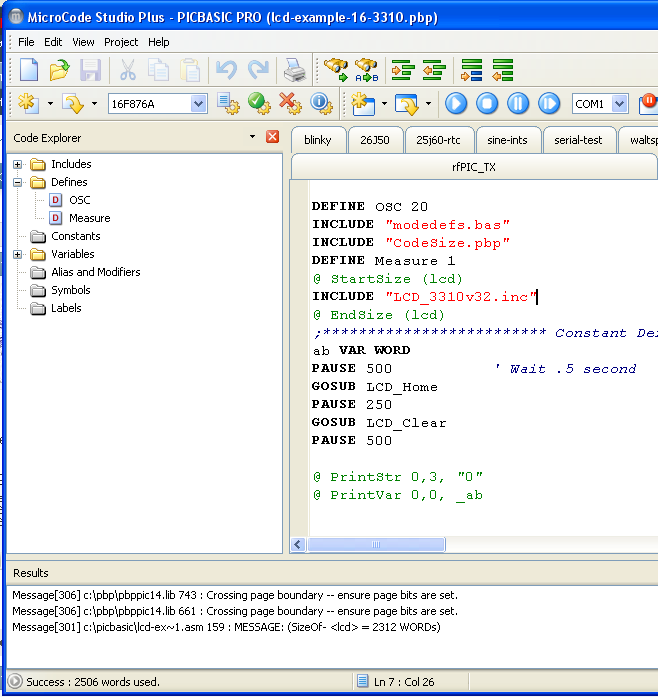Click the Find and Replace binoculars icon
The width and height of the screenshot is (659, 697).
(367, 70)
